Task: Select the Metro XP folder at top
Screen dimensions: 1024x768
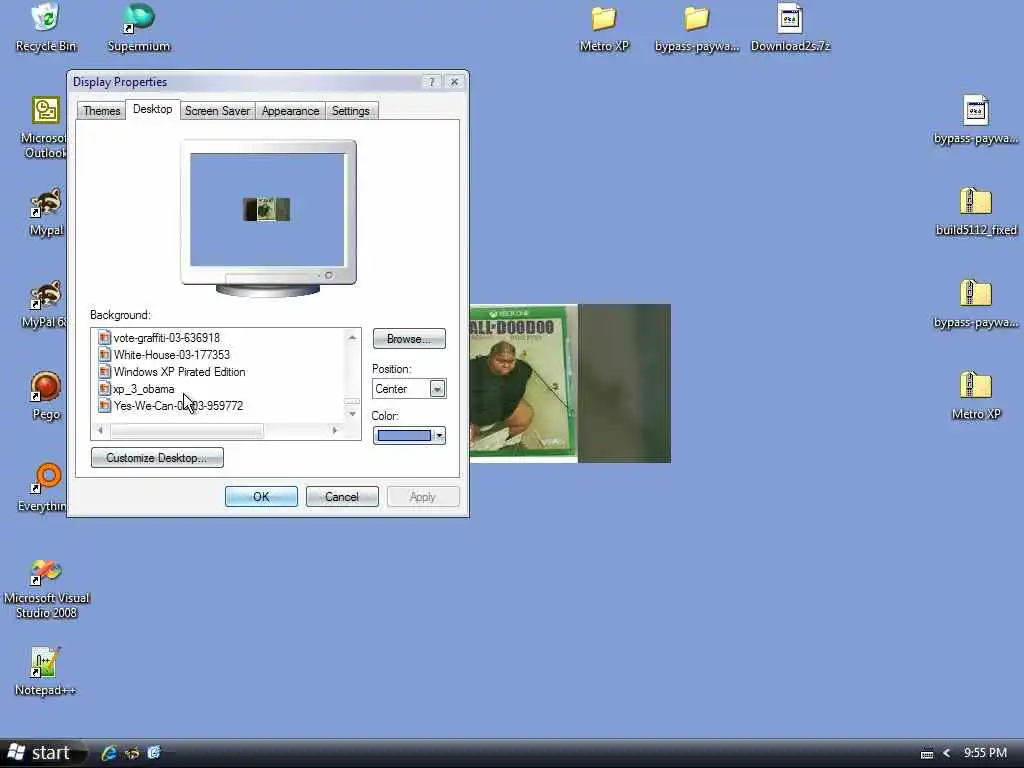Action: click(x=604, y=27)
